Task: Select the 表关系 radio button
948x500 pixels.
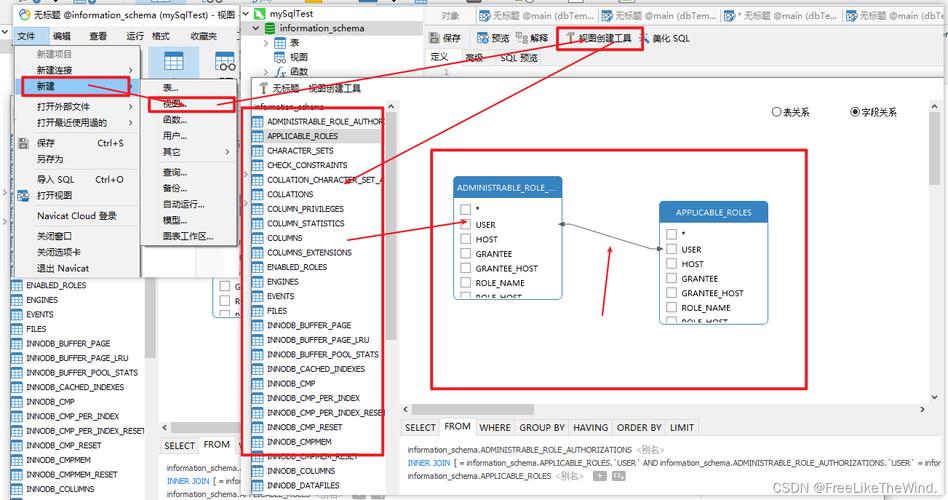Action: pos(777,113)
